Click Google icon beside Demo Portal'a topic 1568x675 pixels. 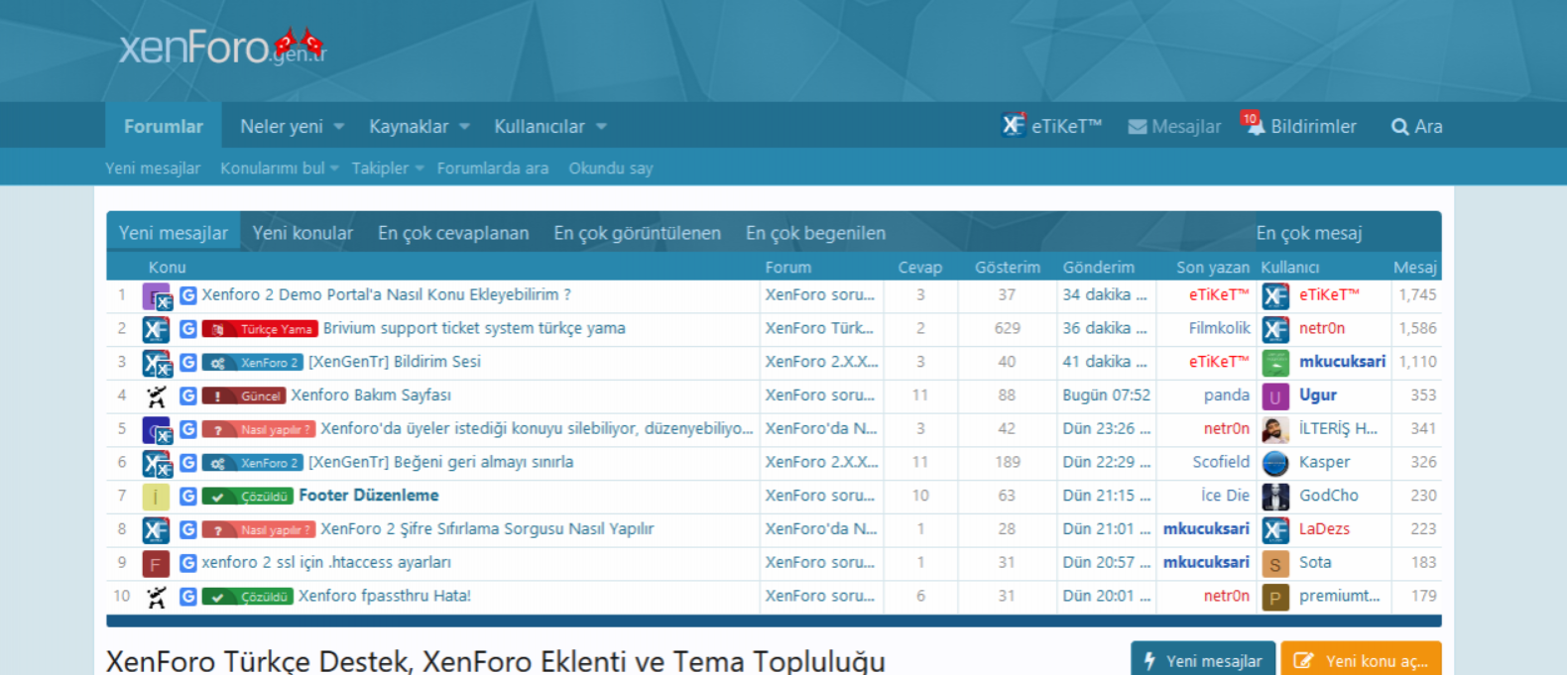[x=187, y=294]
